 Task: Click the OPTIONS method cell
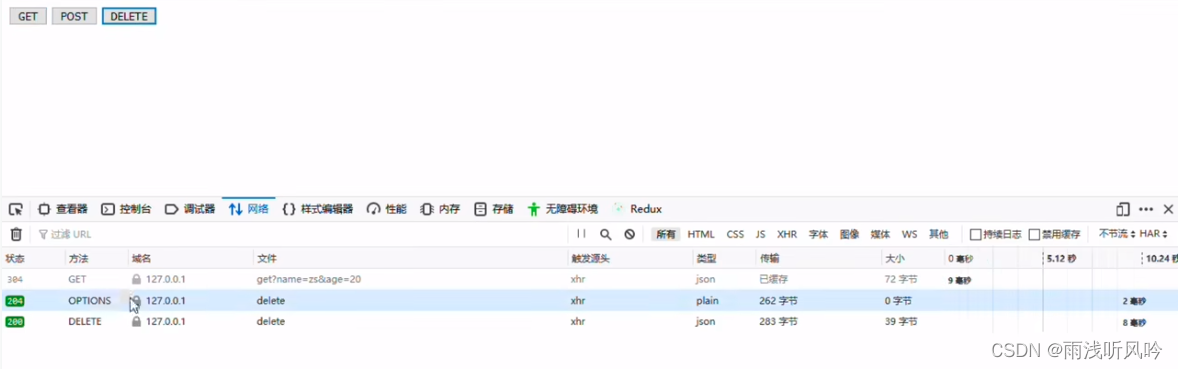89,301
